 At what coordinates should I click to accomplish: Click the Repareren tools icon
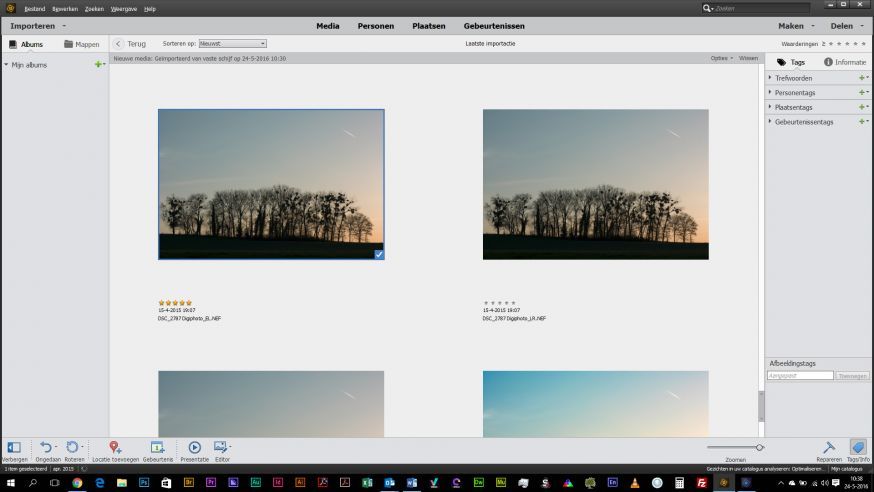(829, 448)
